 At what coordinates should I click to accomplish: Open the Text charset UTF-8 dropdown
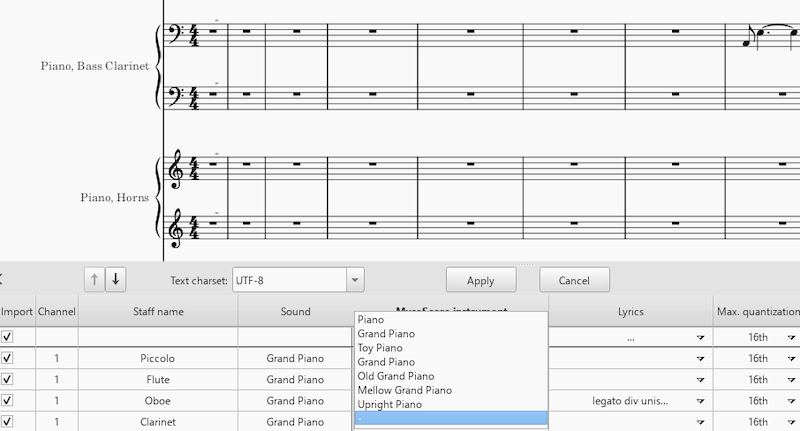(356, 280)
